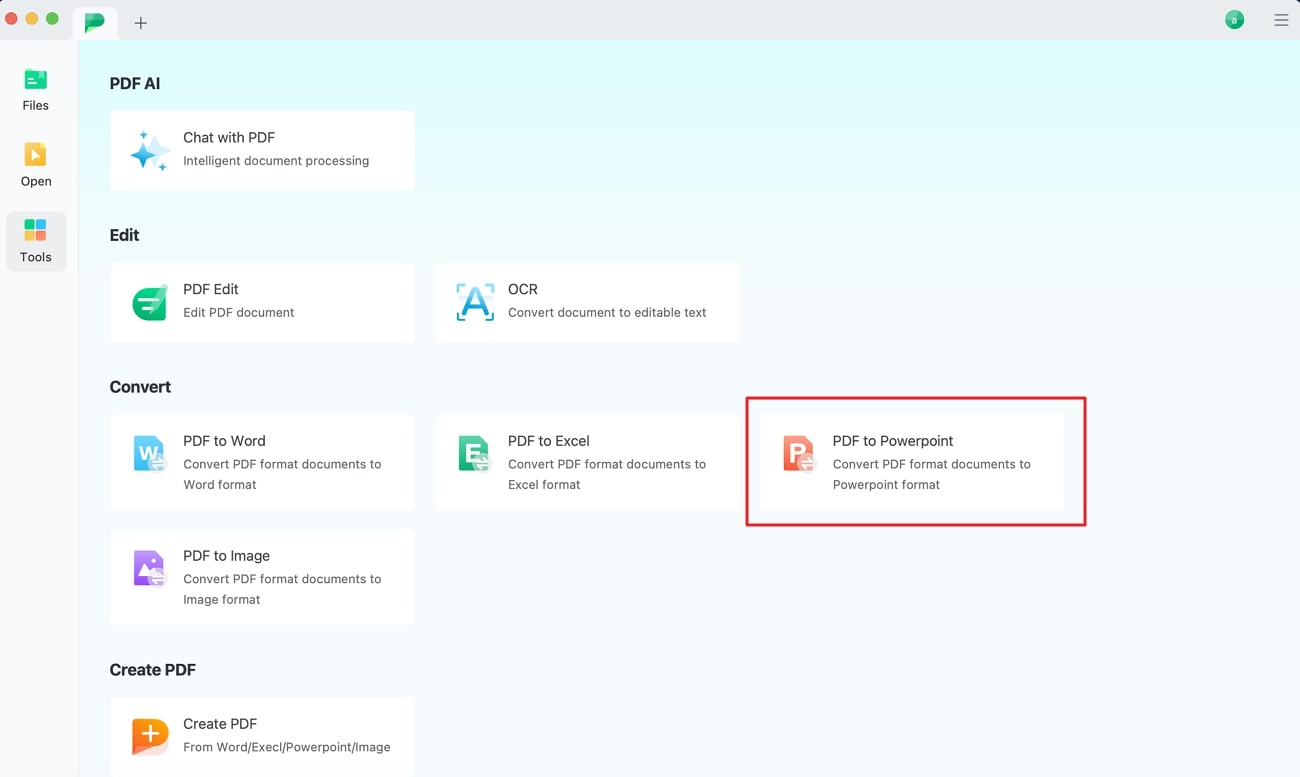Click 'Image format' description text
The height and width of the screenshot is (777, 1300).
coord(222,600)
